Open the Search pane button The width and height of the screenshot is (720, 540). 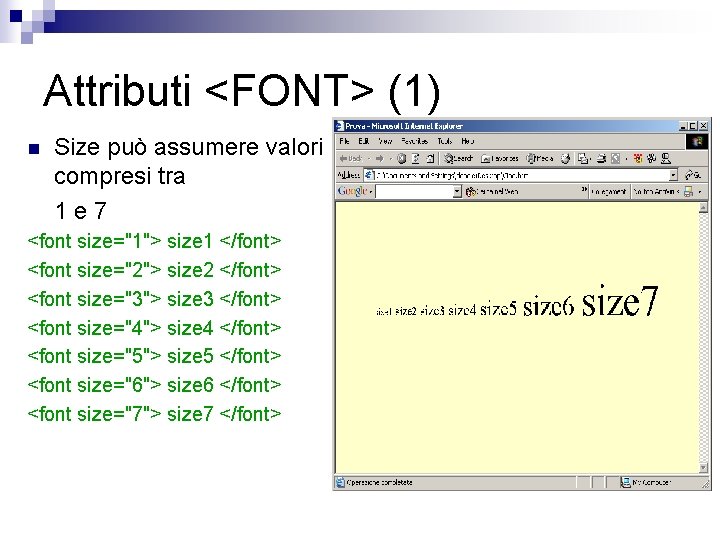[458, 158]
